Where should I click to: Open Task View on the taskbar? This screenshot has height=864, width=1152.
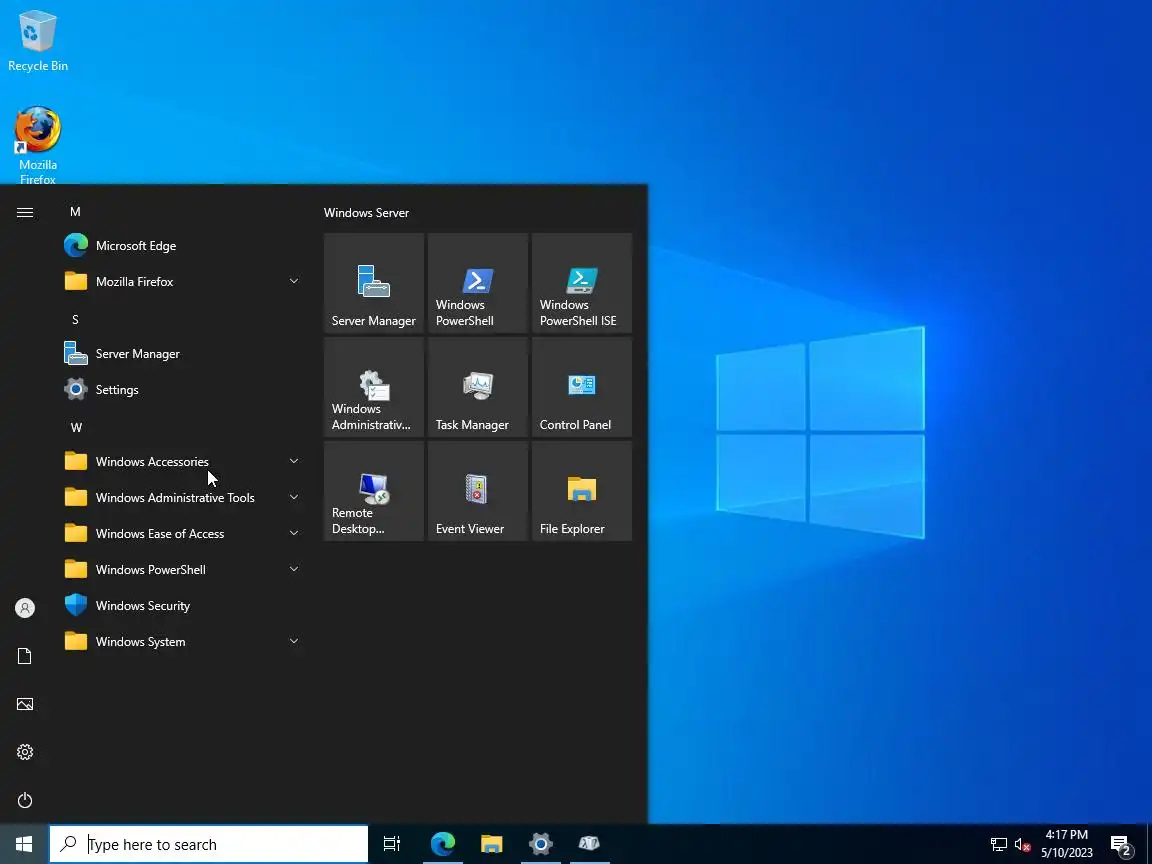(392, 844)
